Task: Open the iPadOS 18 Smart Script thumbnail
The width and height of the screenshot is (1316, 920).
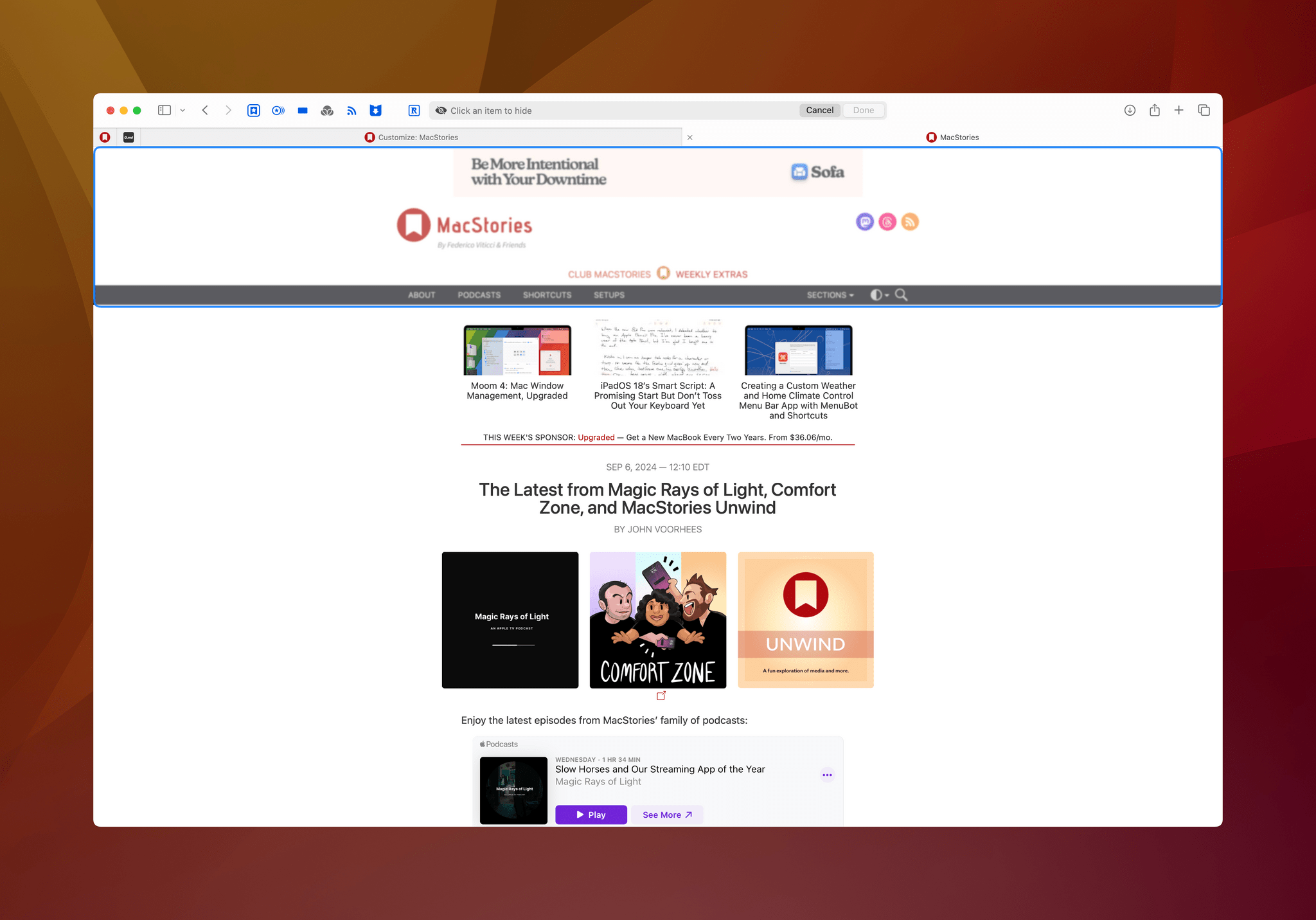Action: point(657,347)
